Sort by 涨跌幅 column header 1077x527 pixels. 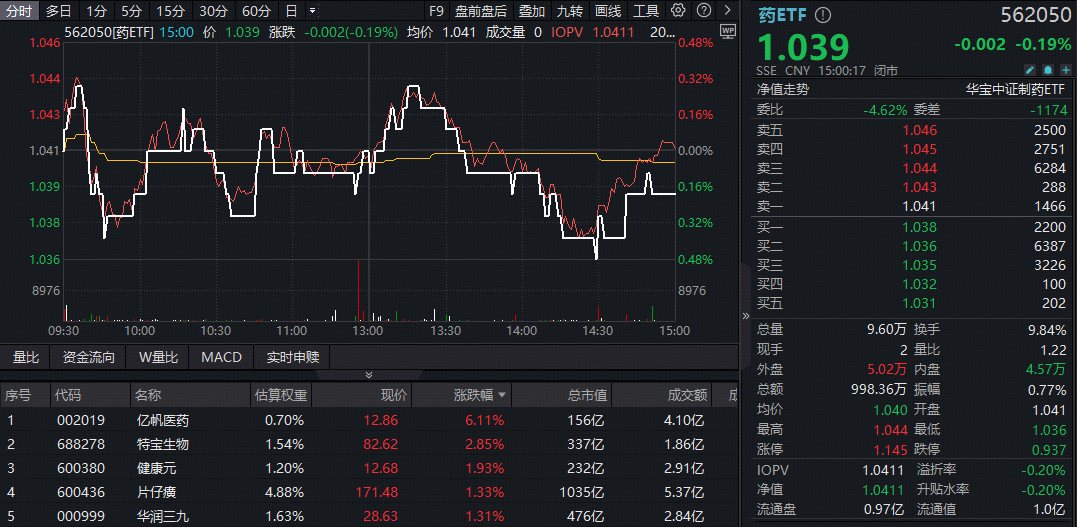click(480, 396)
